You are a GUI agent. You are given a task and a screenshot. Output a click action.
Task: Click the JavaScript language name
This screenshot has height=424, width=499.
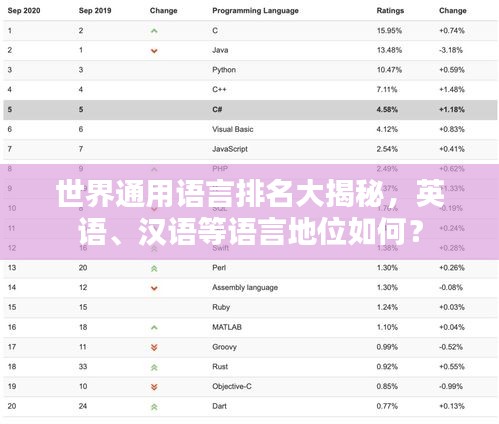[x=230, y=149]
